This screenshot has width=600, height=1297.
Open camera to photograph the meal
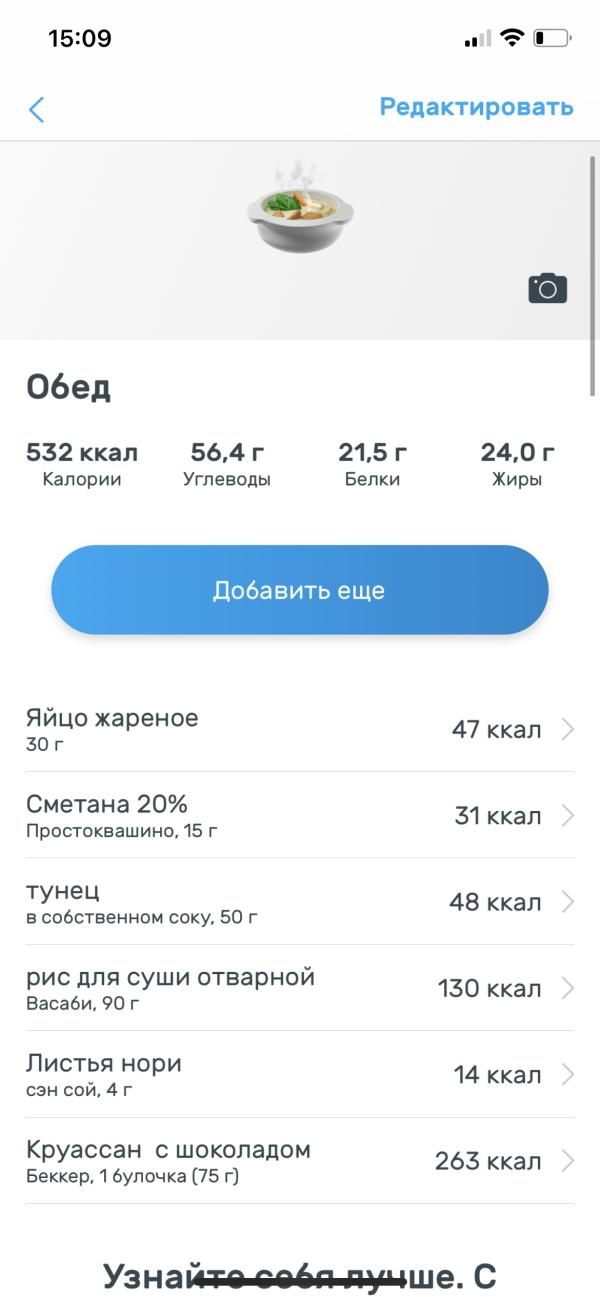[547, 288]
